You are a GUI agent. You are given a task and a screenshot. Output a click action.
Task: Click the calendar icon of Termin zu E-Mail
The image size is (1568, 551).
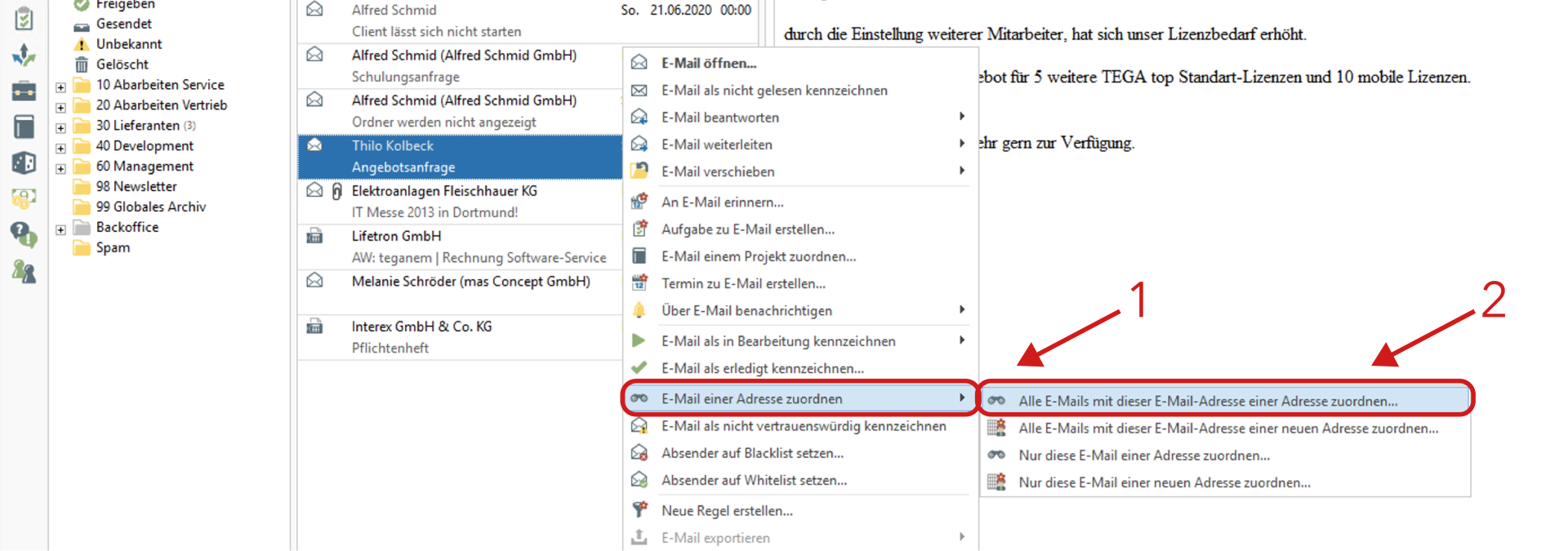639,283
